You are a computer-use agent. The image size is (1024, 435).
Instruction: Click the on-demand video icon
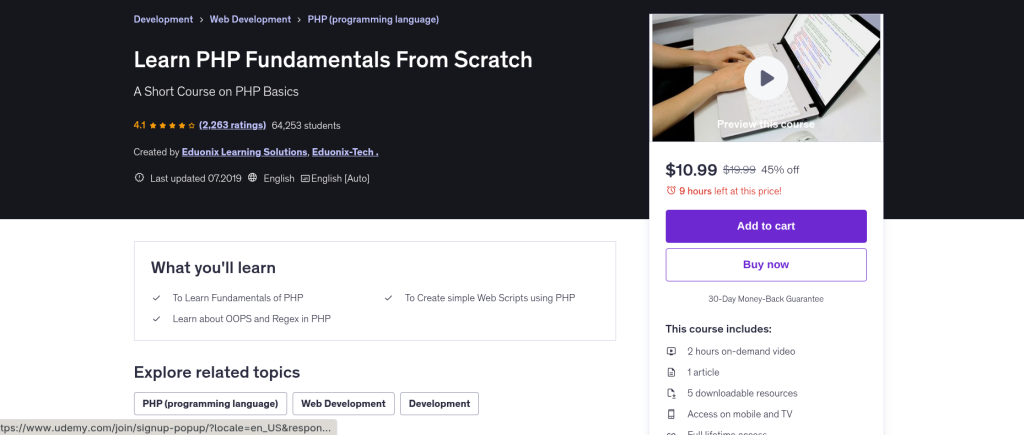coord(671,351)
